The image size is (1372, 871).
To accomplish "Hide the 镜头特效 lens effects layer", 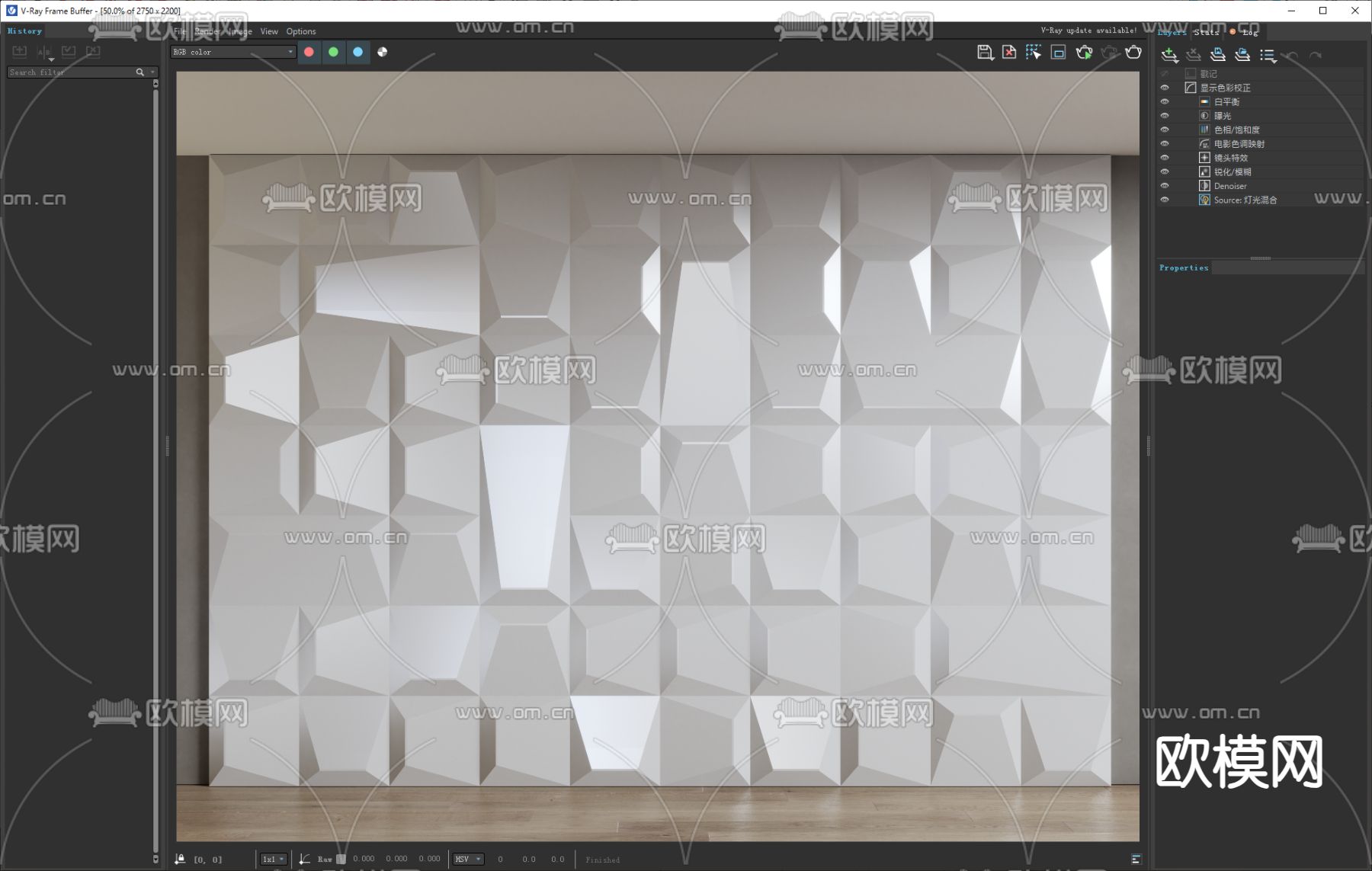I will click(x=1165, y=158).
